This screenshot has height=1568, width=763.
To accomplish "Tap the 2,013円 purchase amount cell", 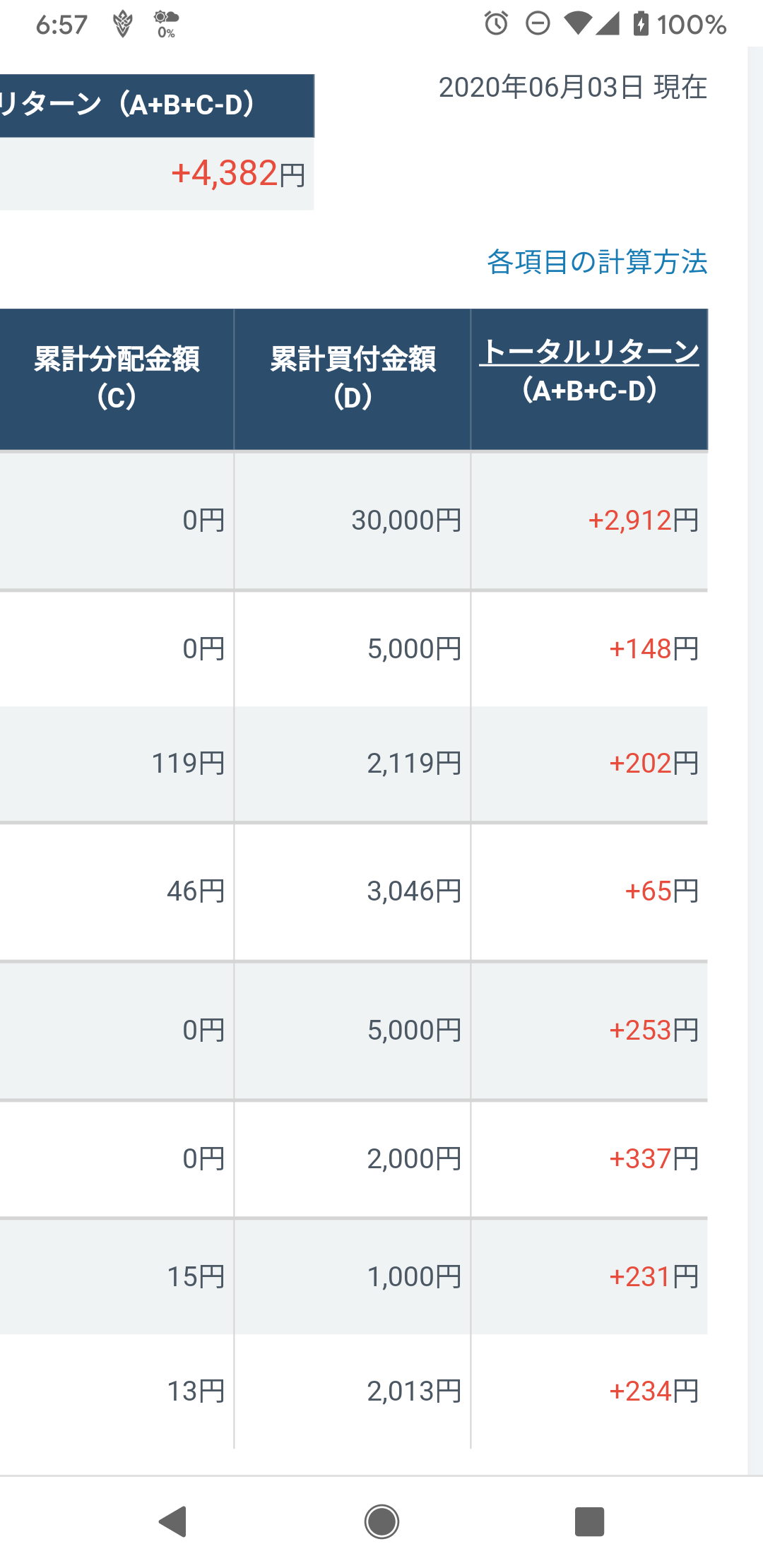I will 415,1391.
